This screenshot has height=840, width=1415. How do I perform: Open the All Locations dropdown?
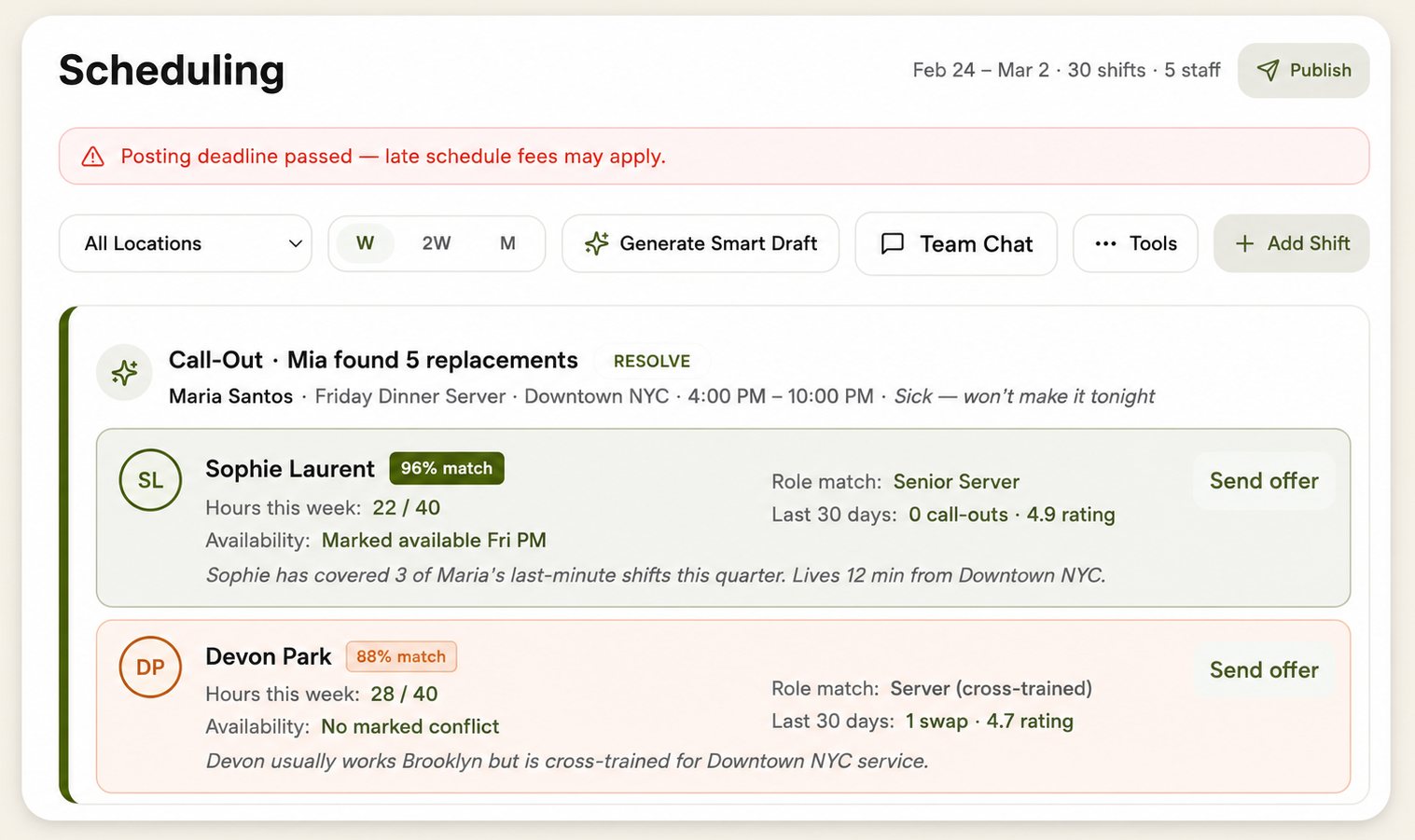coord(186,243)
